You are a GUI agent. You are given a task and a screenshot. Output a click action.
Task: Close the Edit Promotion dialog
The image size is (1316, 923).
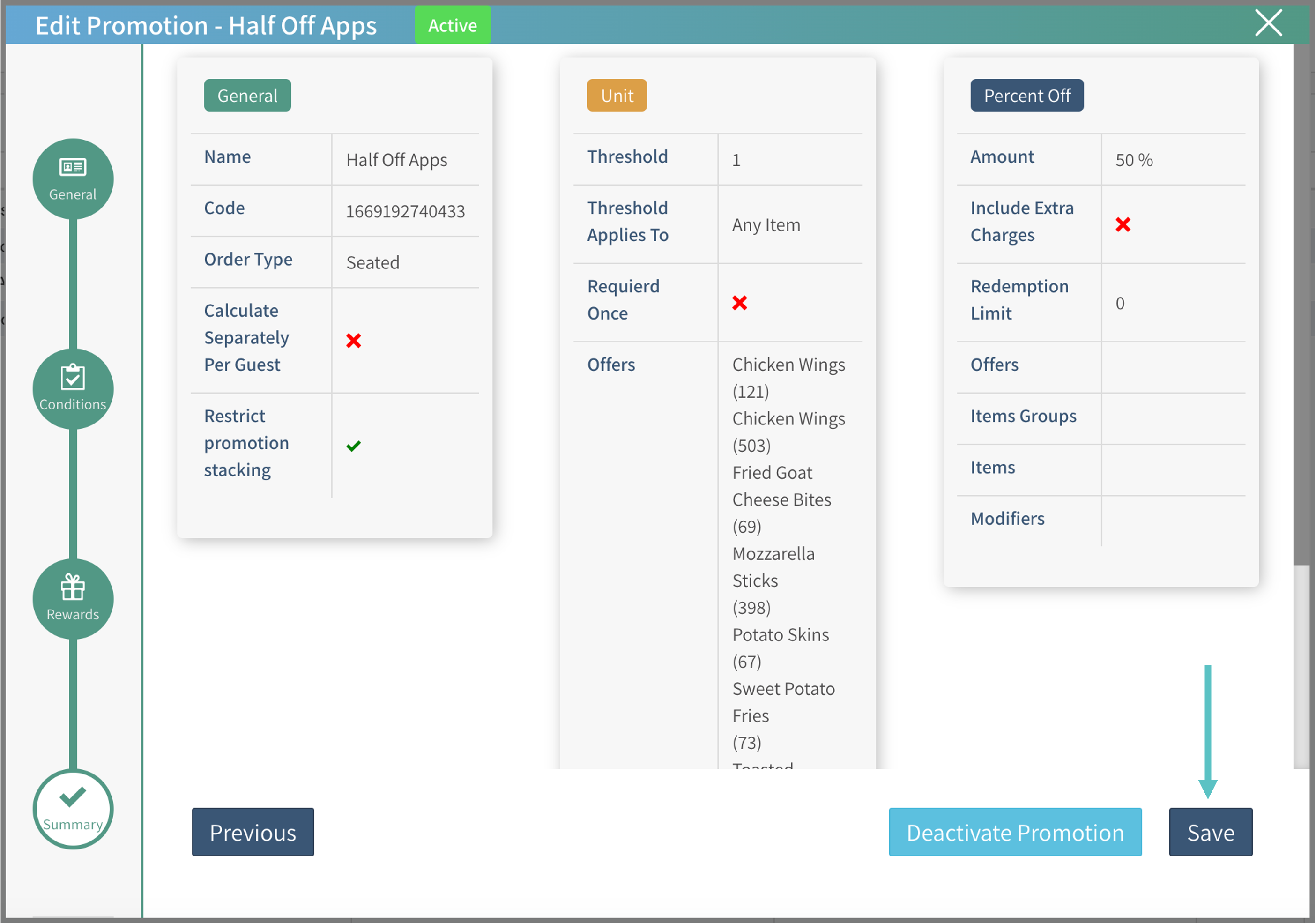1268,23
